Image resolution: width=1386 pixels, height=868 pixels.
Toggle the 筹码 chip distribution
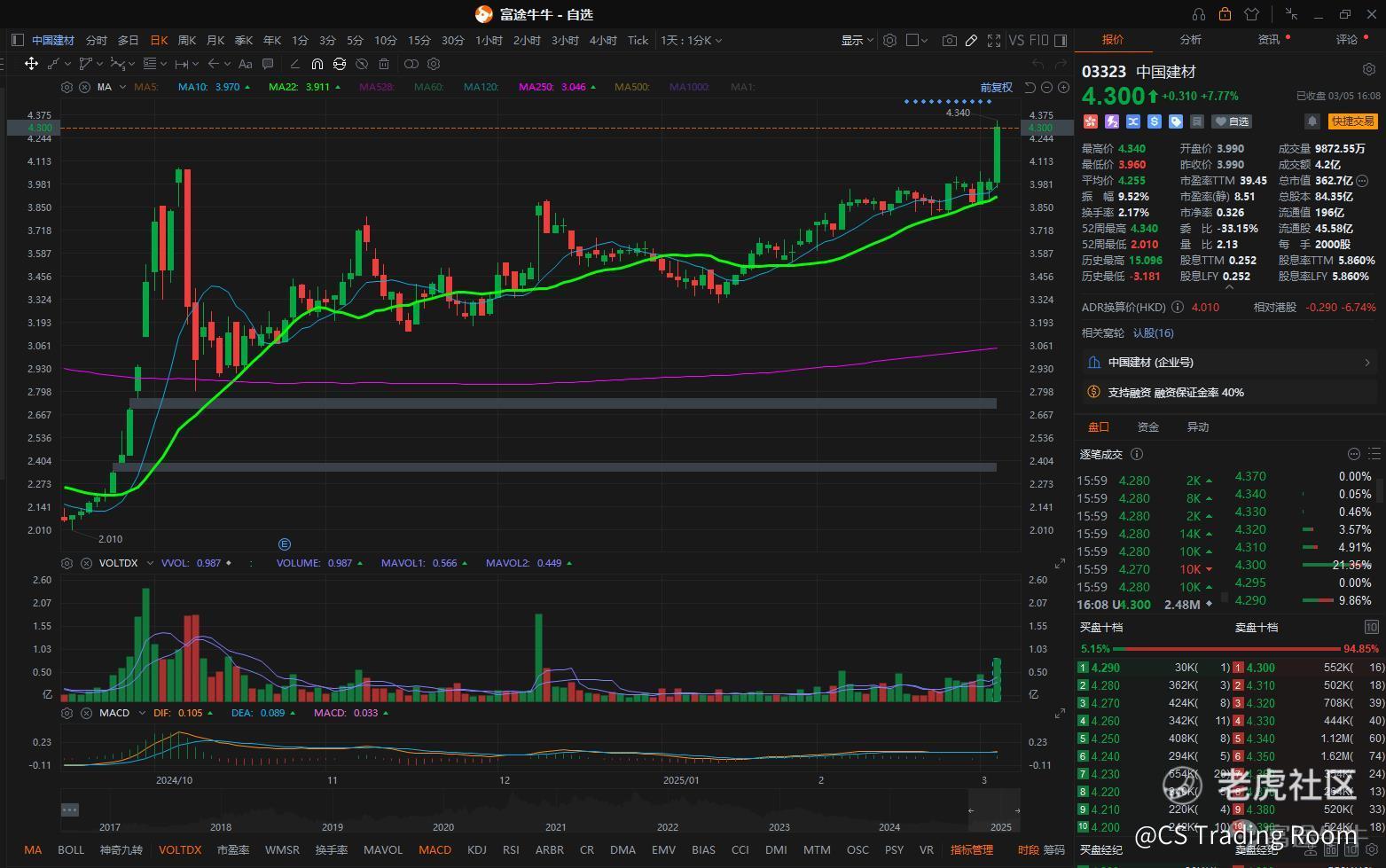1053,849
